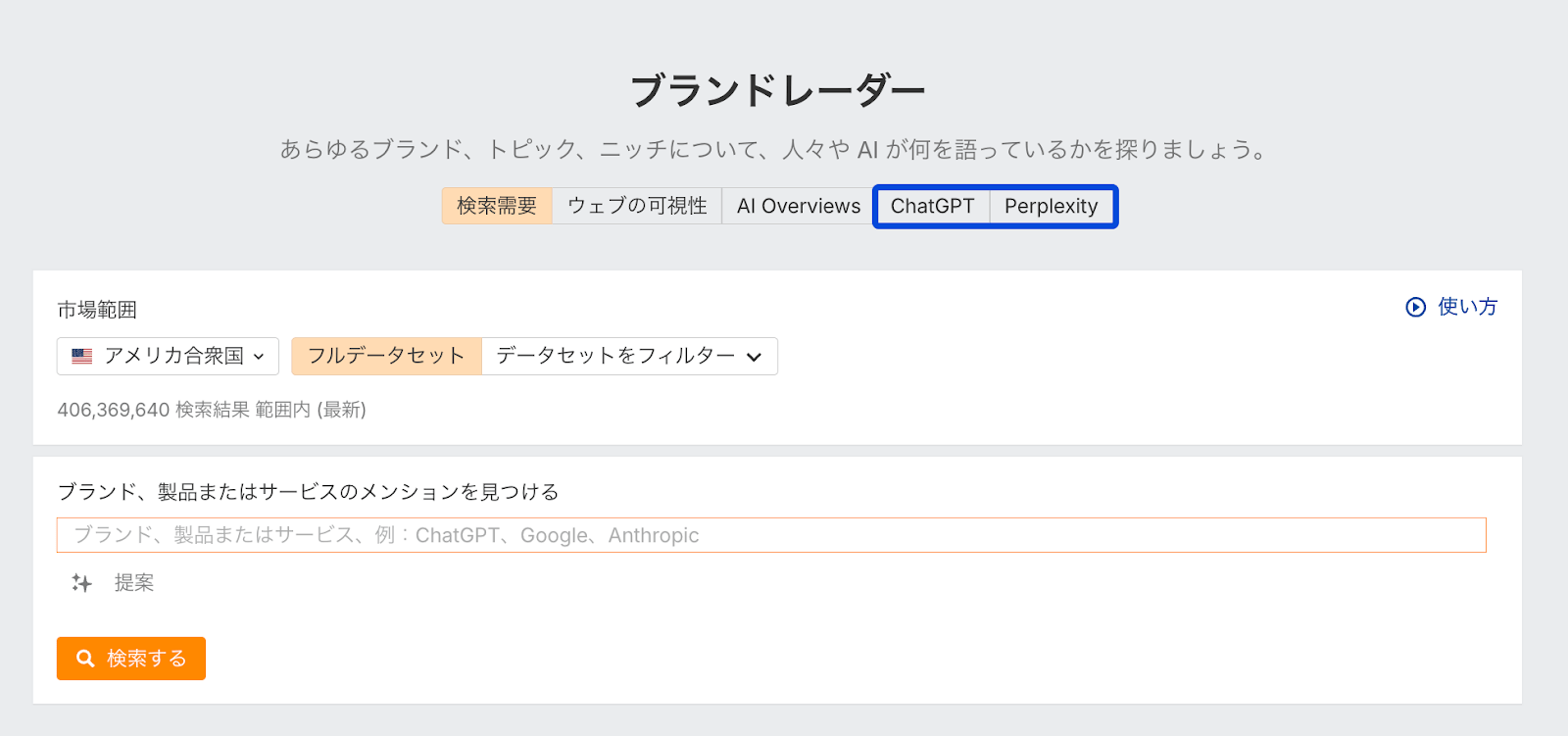
Task: Open the 使い方 help link
Action: coord(1467,307)
